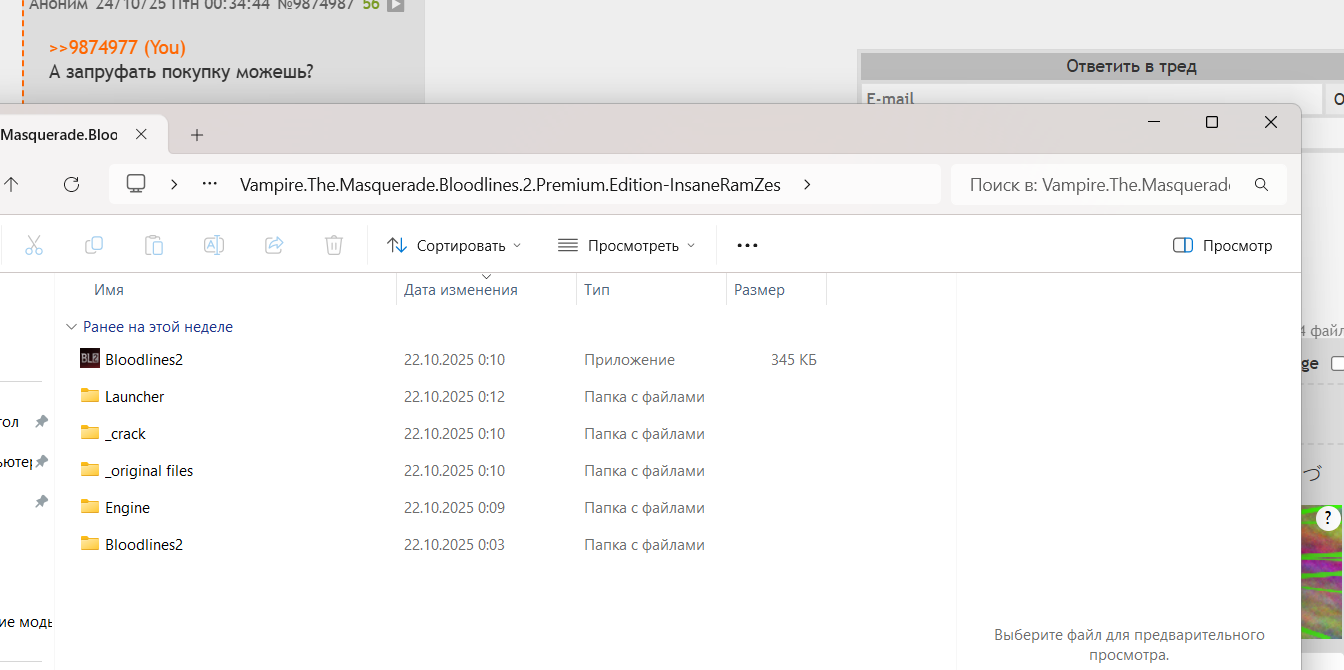The image size is (1344, 670).
Task: Toggle the Preview pane (Просмотр) button
Action: tap(1223, 245)
